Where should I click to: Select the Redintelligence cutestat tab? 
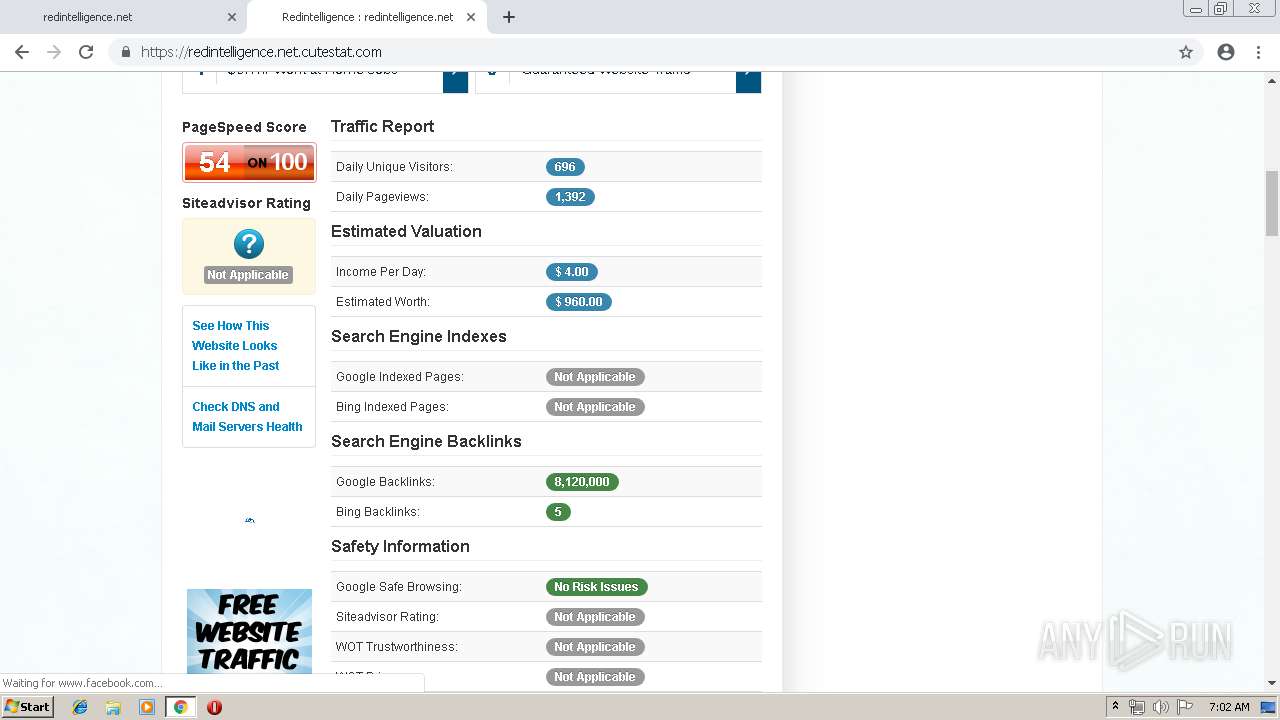click(367, 17)
